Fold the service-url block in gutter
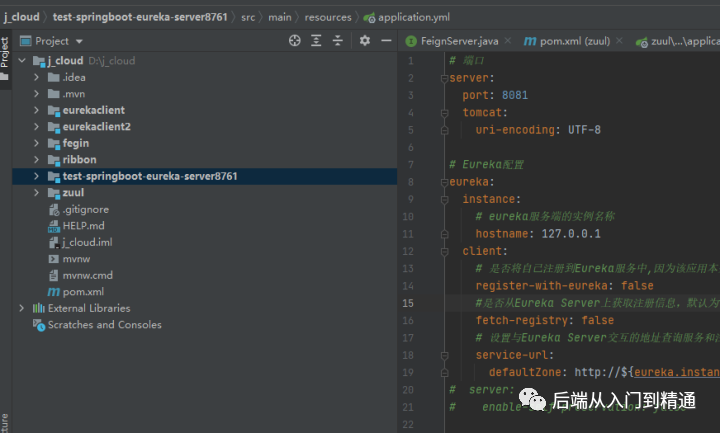Image resolution: width=720 pixels, height=433 pixels. [444, 355]
